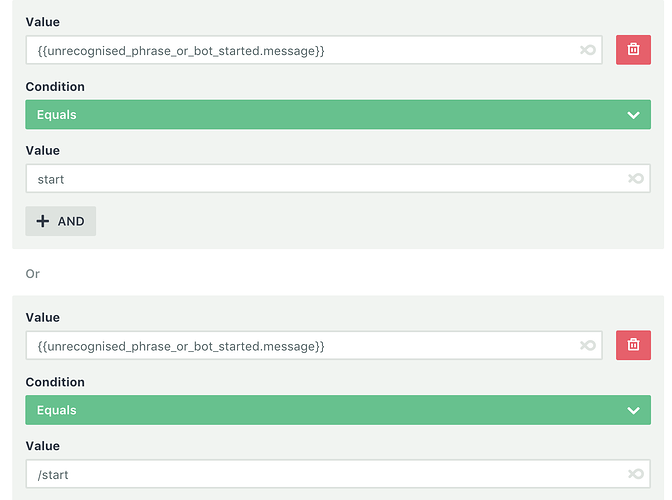Focus the value field containing '/start'
Screen dimensions: 672x500
[338, 474]
